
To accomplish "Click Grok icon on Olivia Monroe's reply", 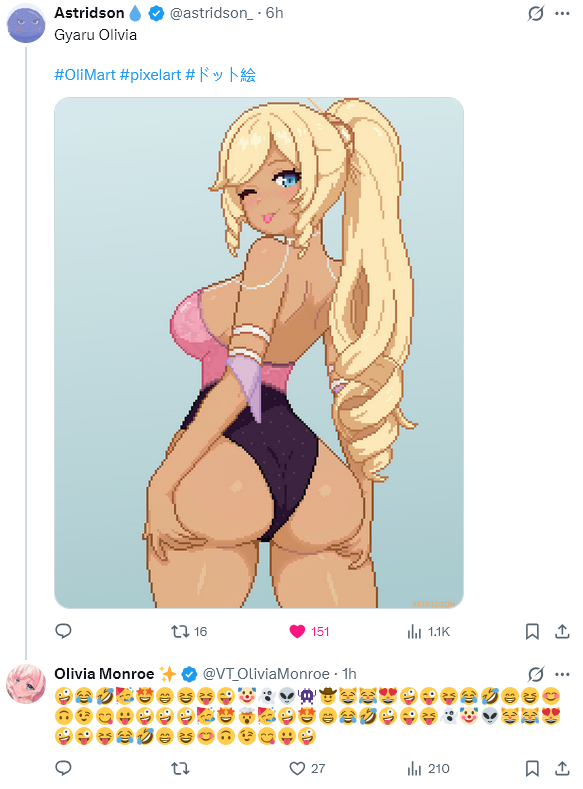I will [x=536, y=674].
